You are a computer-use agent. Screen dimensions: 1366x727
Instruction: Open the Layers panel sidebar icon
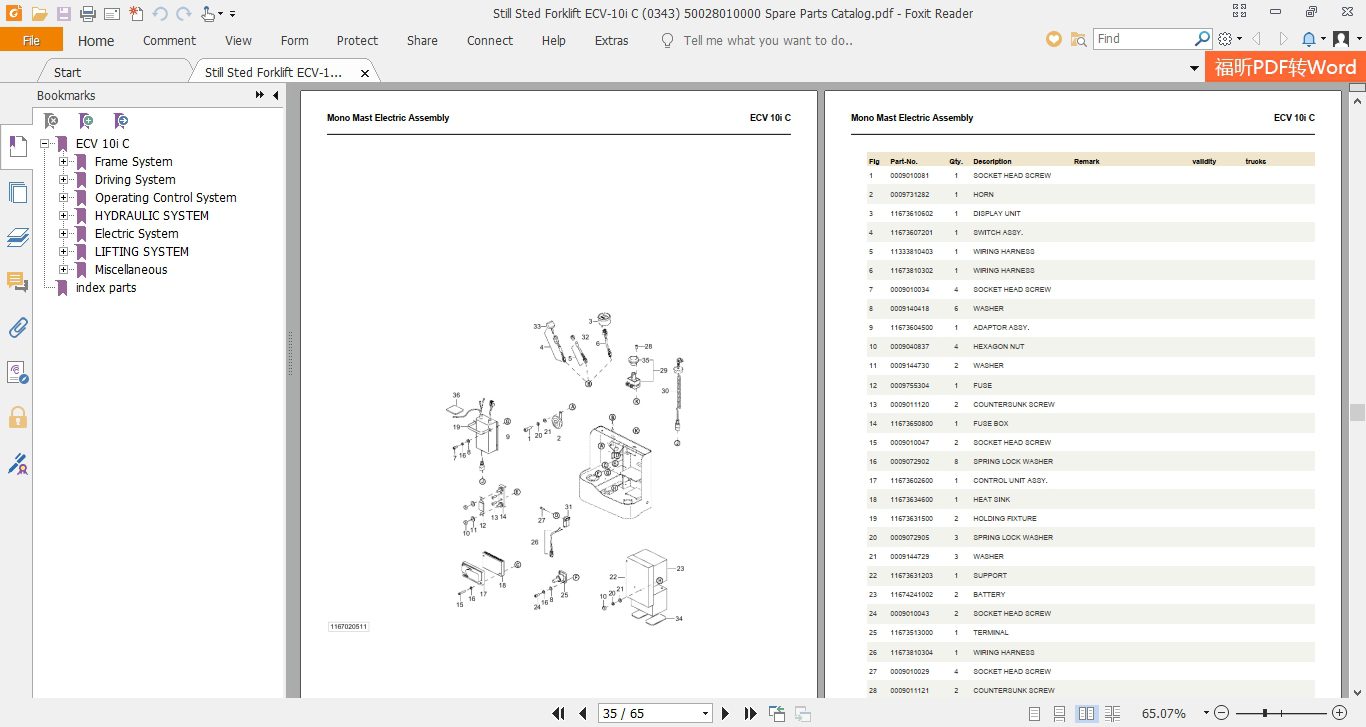click(17, 237)
